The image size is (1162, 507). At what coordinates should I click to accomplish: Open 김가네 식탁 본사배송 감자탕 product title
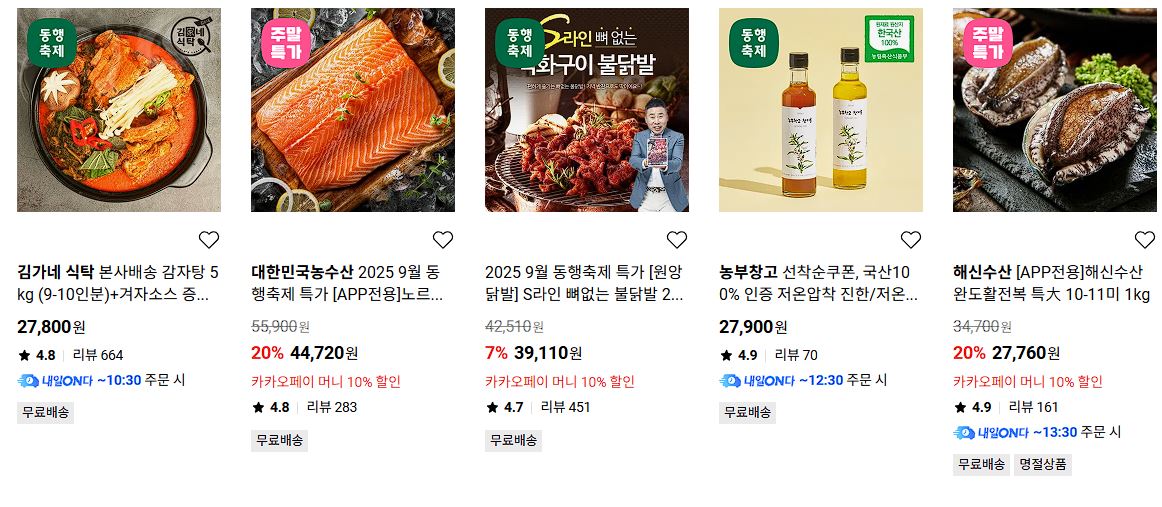coord(119,282)
